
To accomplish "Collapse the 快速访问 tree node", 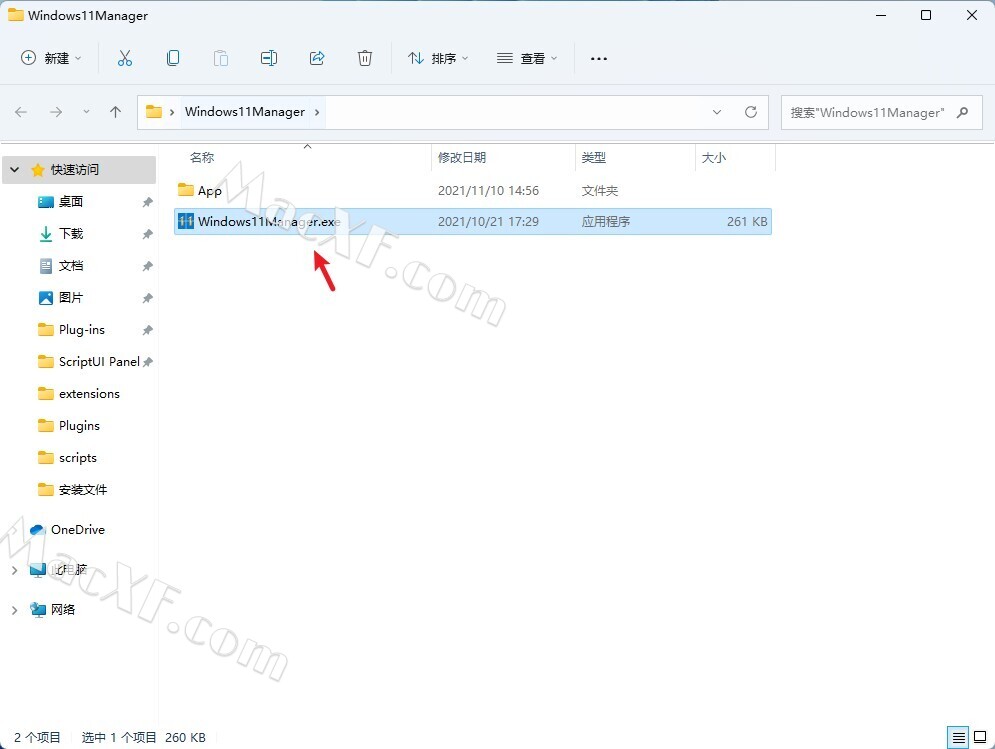I will click(15, 170).
